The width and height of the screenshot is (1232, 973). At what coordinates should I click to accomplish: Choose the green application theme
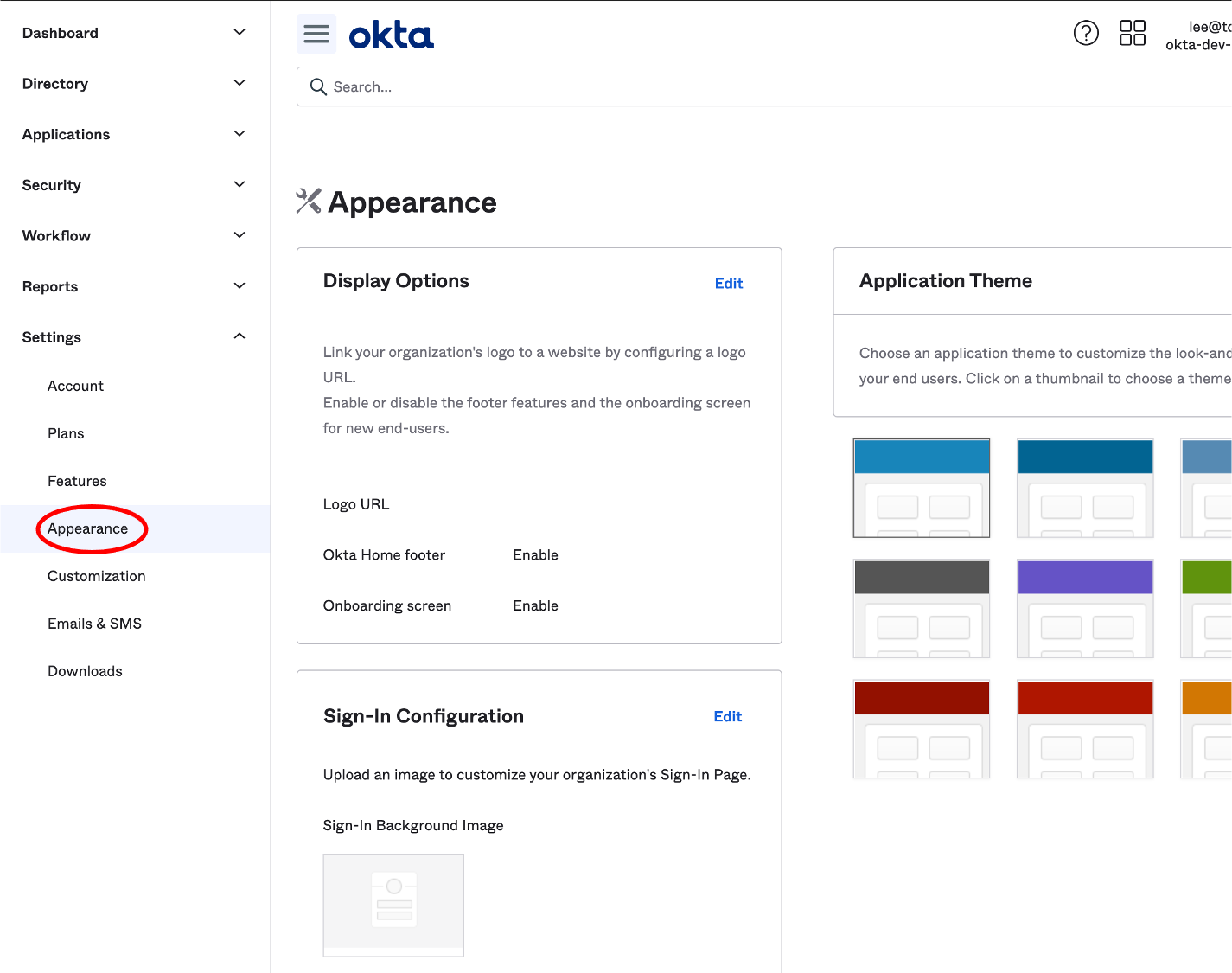pyautogui.click(x=1206, y=609)
